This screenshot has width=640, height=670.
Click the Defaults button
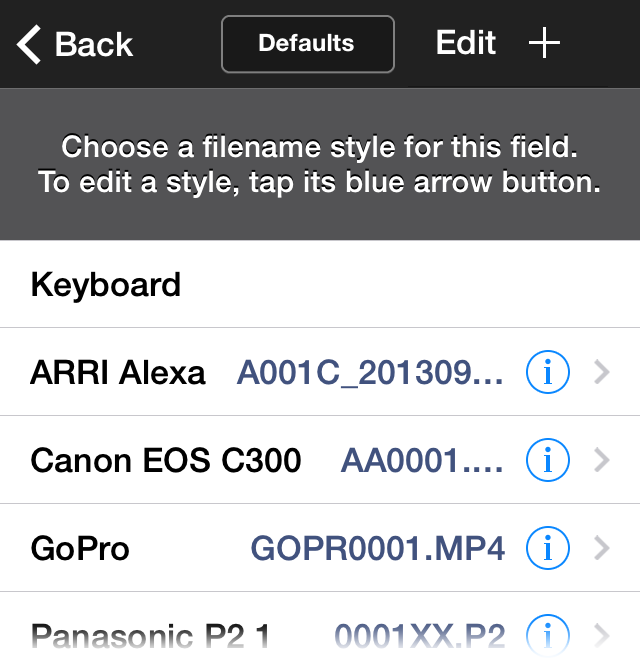(x=308, y=44)
